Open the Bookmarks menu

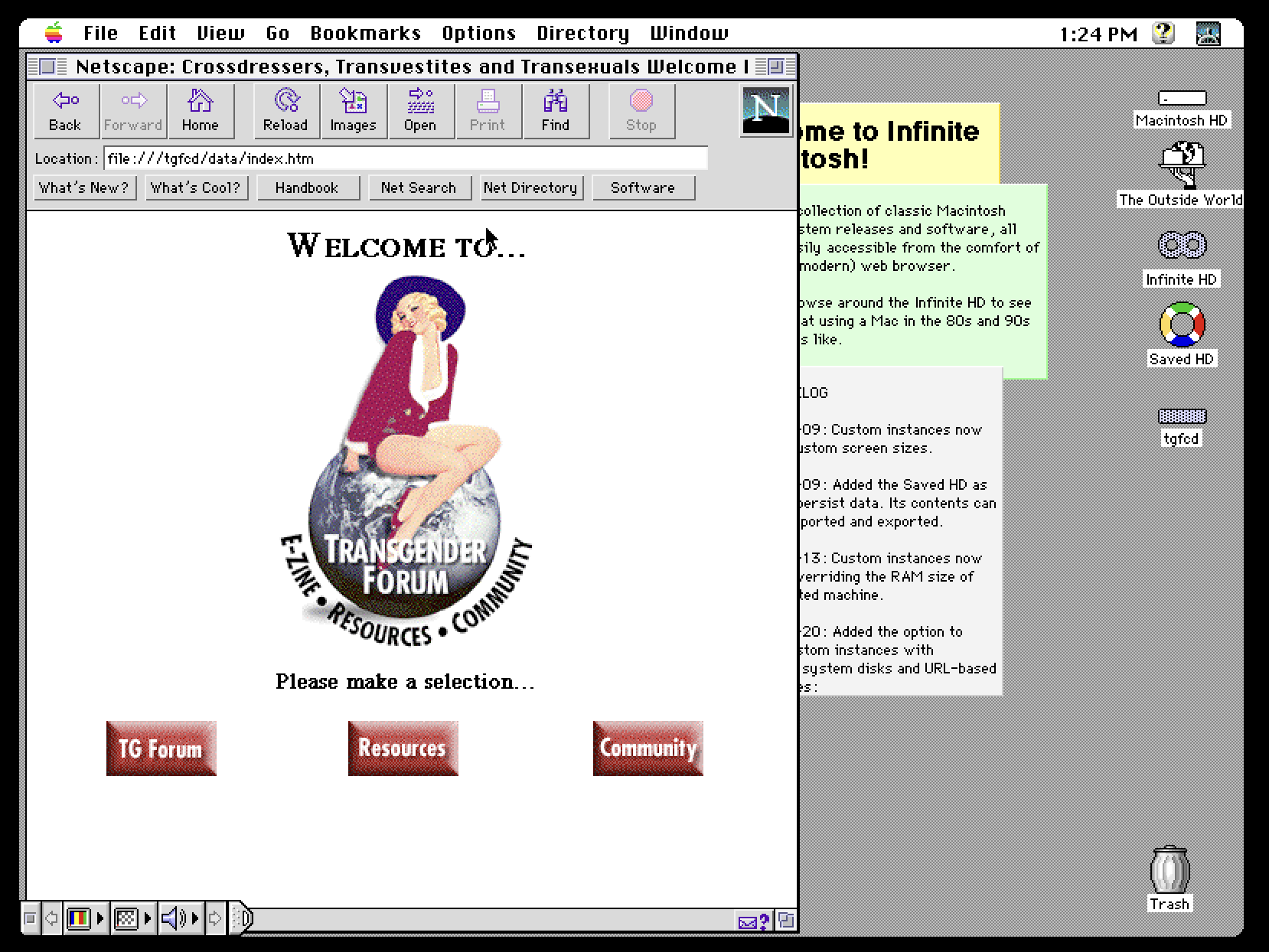click(x=366, y=32)
